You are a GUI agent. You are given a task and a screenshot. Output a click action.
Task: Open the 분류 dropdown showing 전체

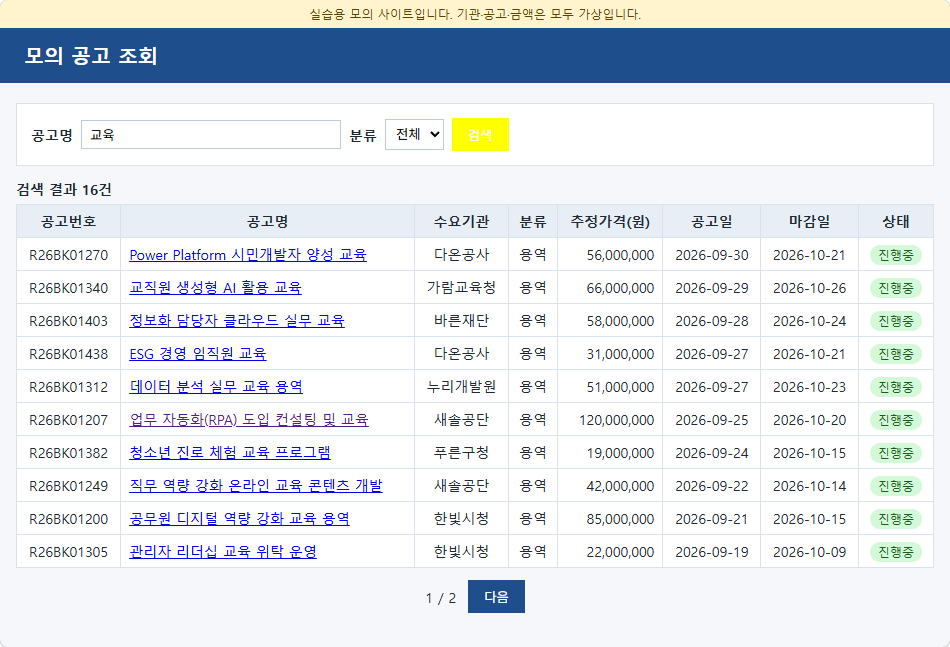pyautogui.click(x=414, y=134)
